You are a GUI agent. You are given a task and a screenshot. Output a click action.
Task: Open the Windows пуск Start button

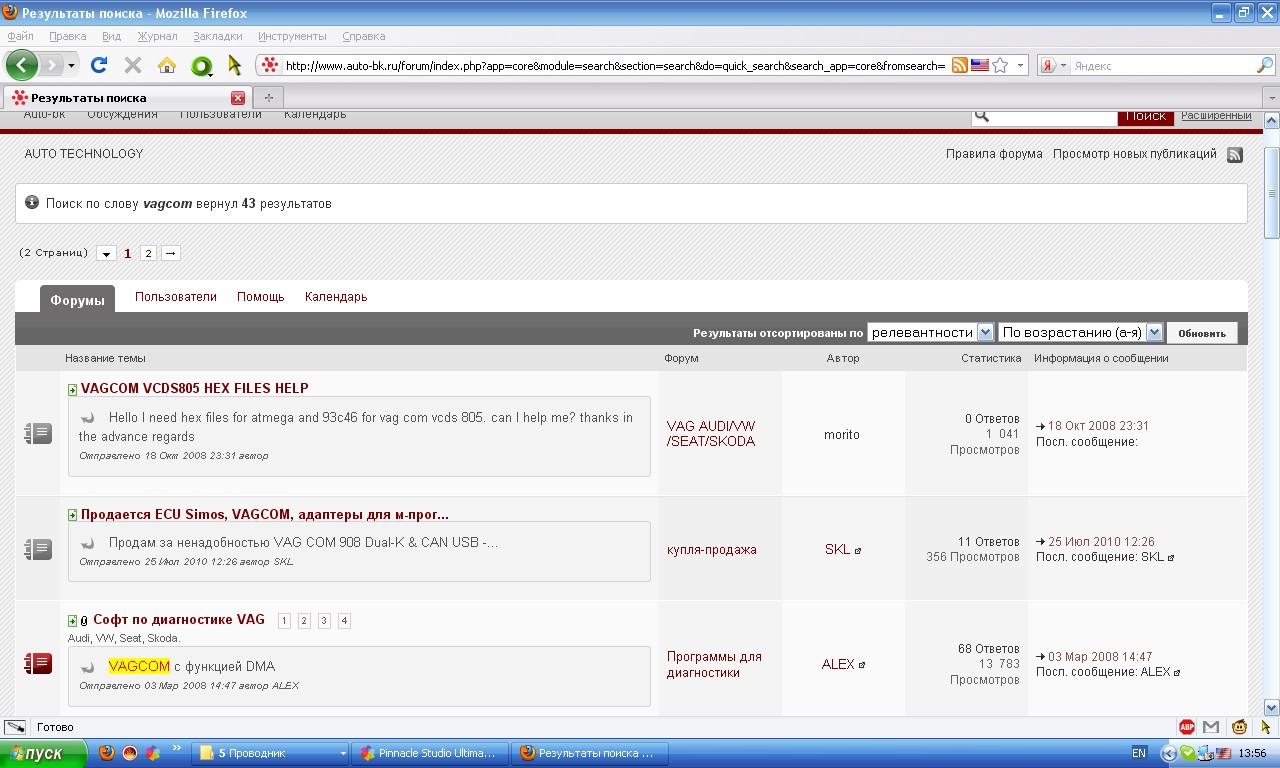(x=45, y=753)
